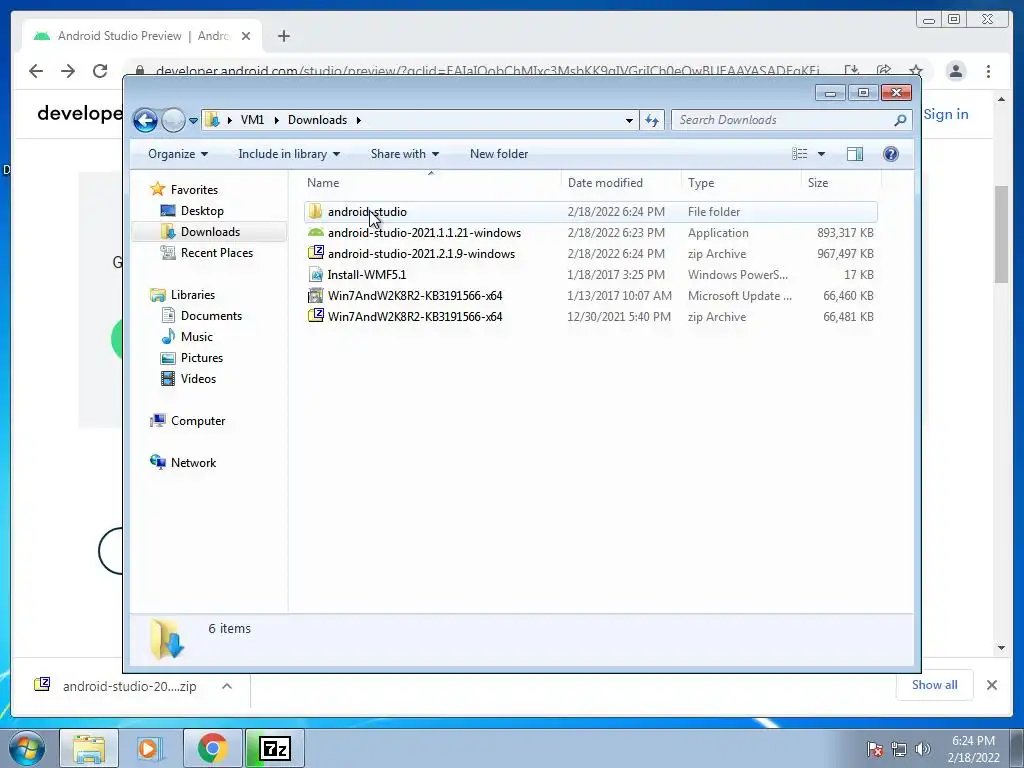Open Windows Media Player from taskbar
The height and width of the screenshot is (768, 1024).
[150, 748]
